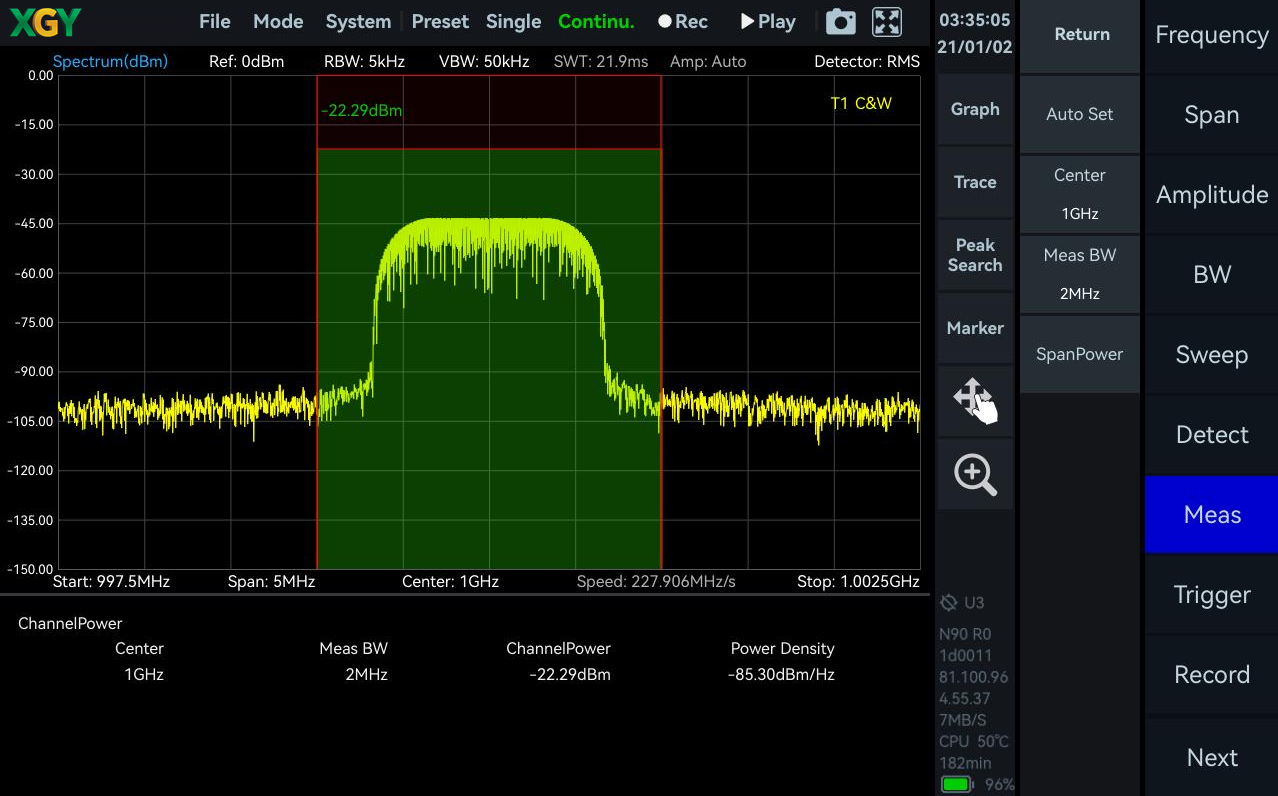Expand the Marker options

tap(975, 328)
